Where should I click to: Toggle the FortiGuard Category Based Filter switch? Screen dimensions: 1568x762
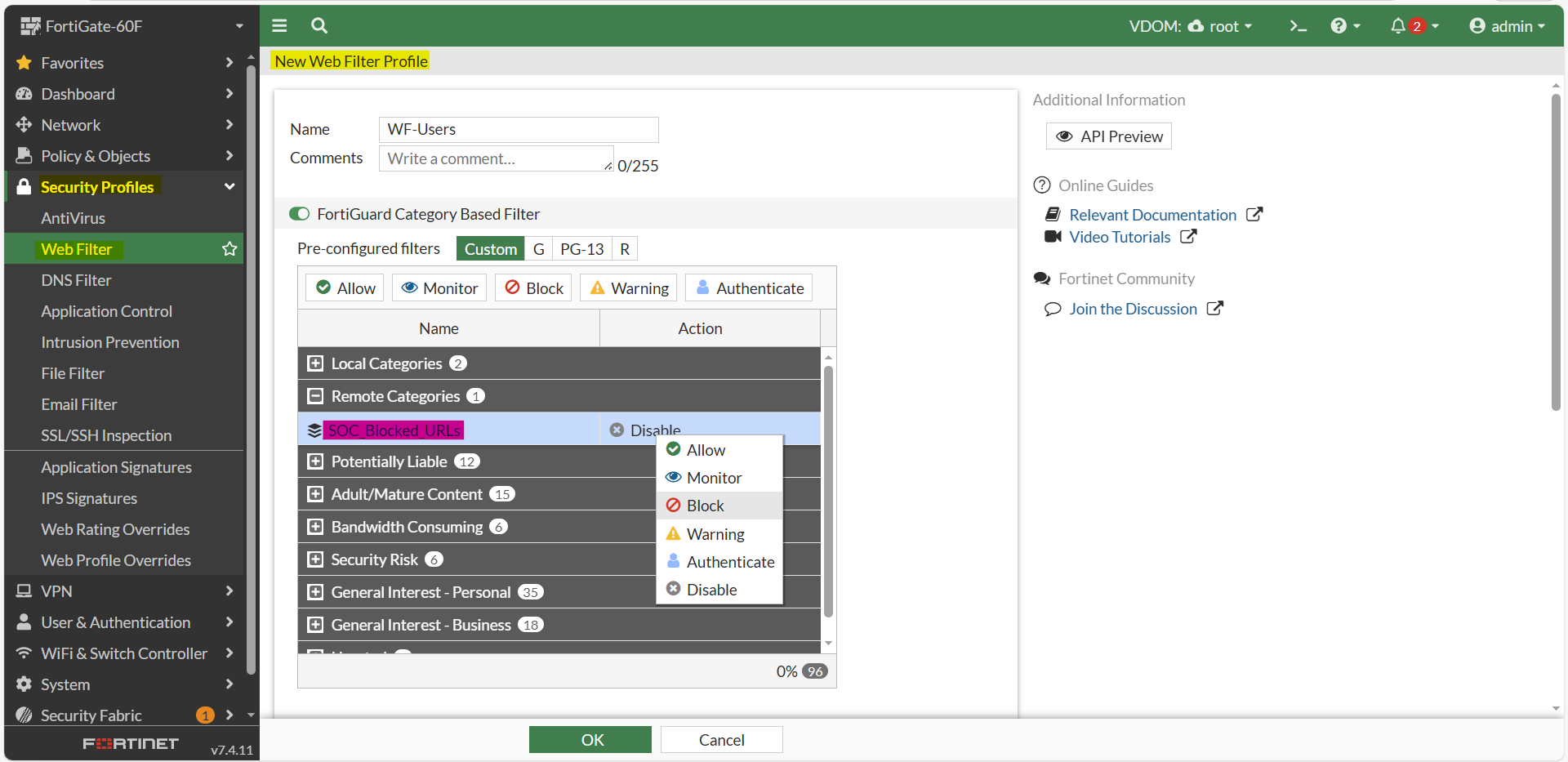(x=300, y=214)
